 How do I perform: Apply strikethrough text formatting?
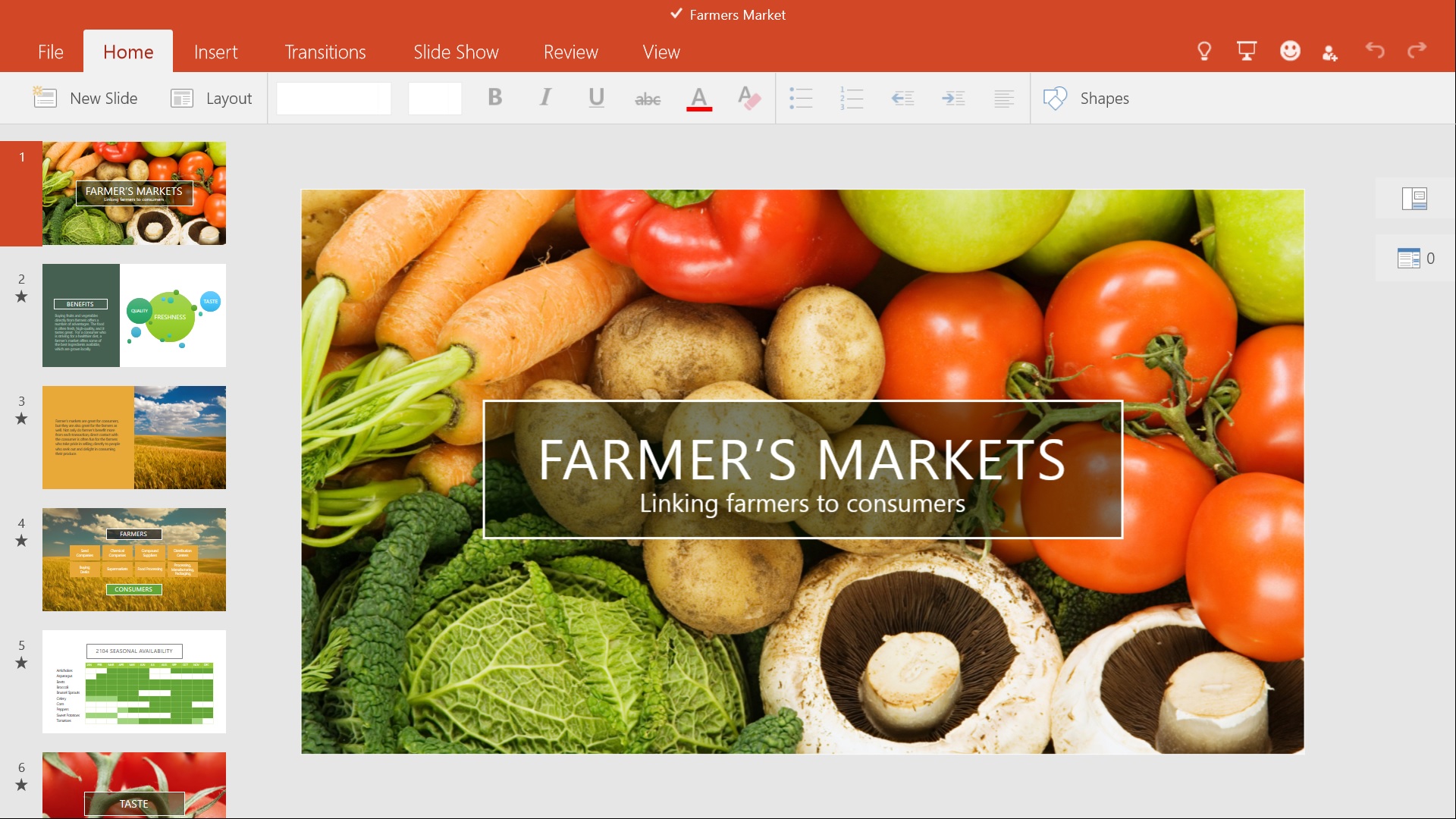tap(647, 99)
